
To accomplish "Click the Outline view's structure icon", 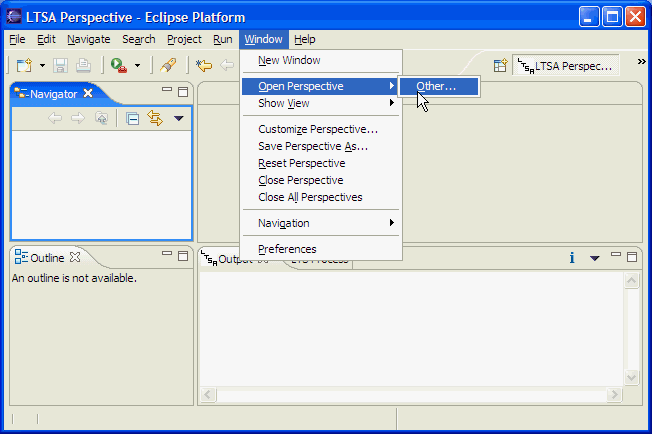I will click(21, 257).
